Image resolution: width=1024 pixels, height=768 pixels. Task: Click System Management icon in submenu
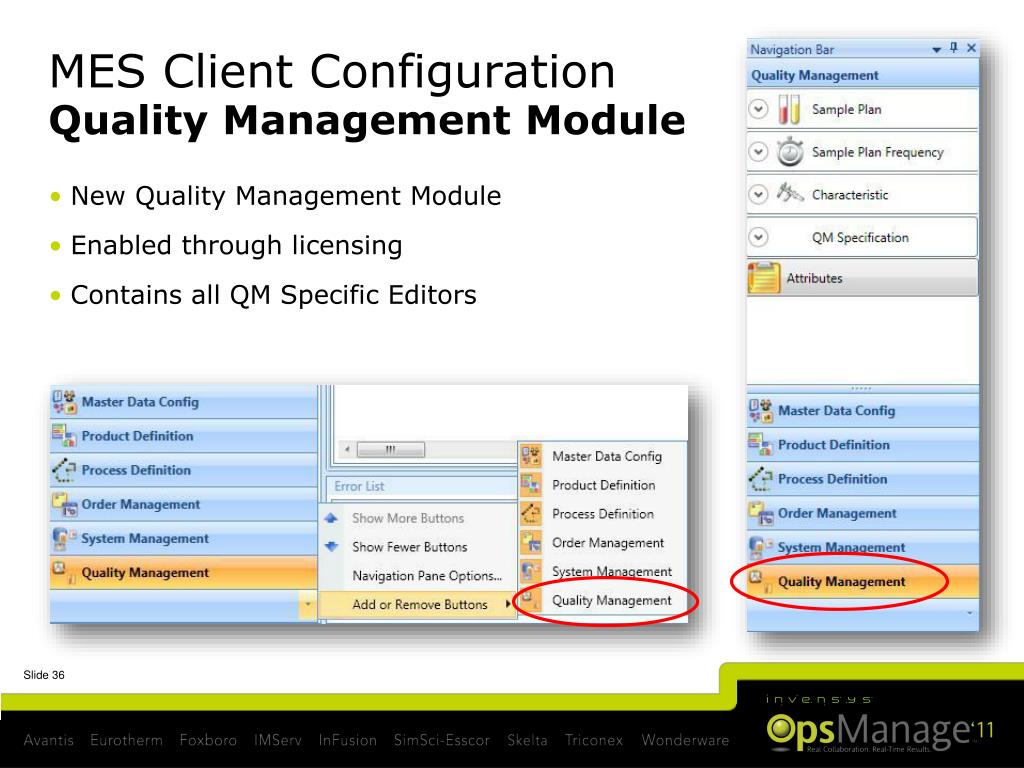530,571
